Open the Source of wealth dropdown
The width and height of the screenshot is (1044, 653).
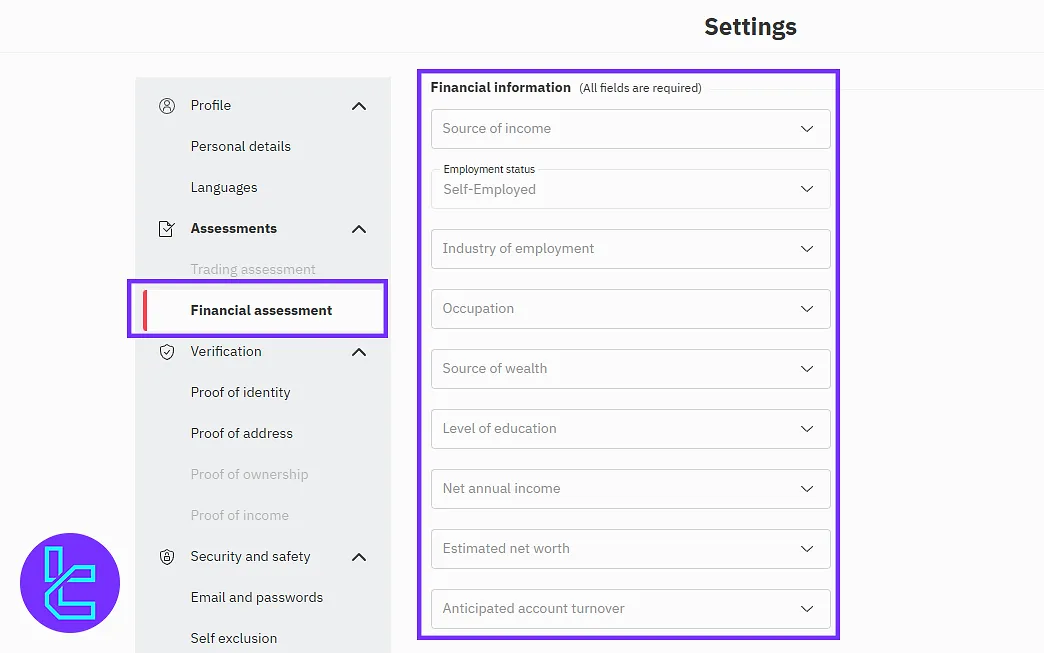click(x=631, y=369)
